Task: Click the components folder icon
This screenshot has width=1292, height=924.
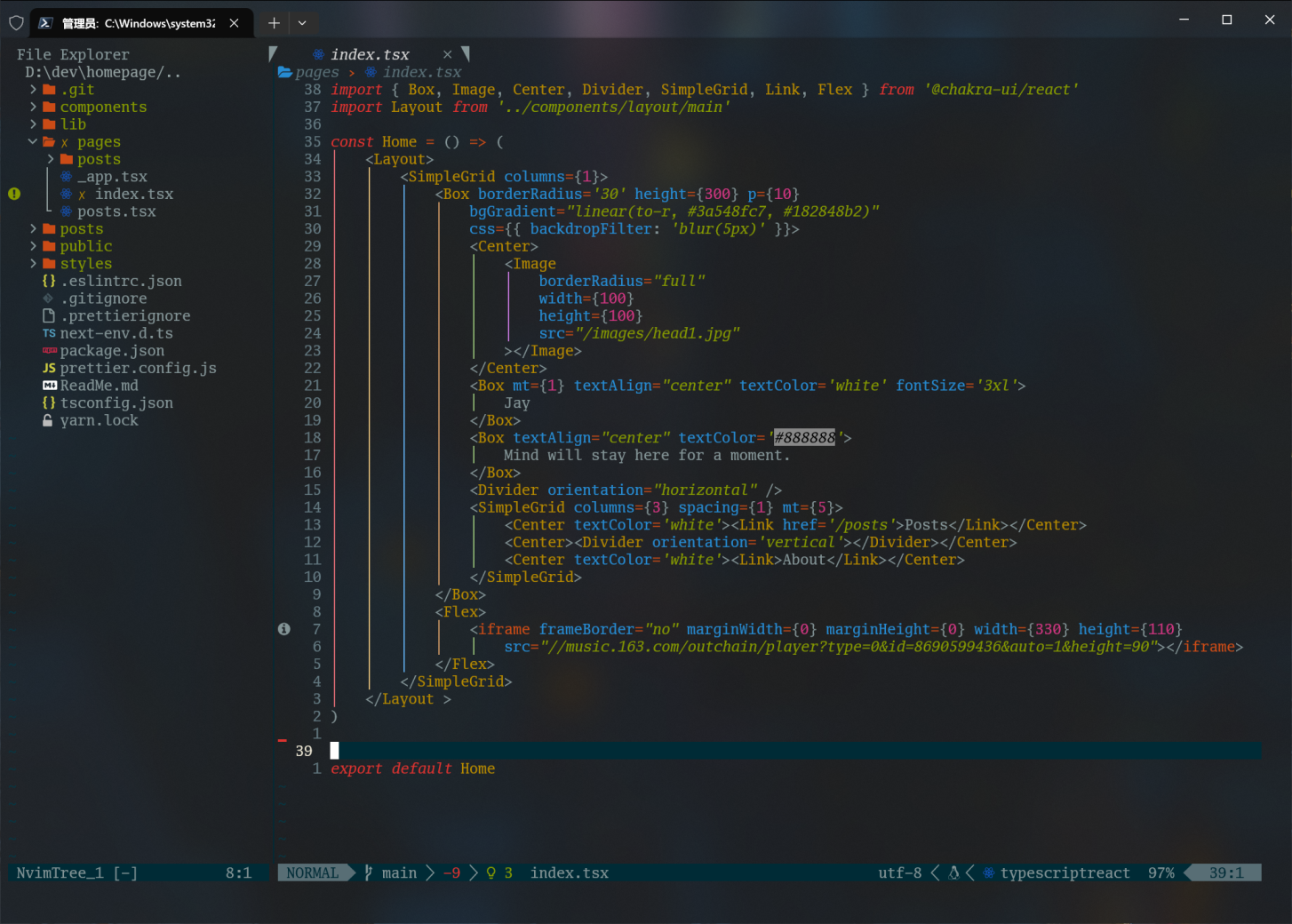Action: [x=49, y=107]
